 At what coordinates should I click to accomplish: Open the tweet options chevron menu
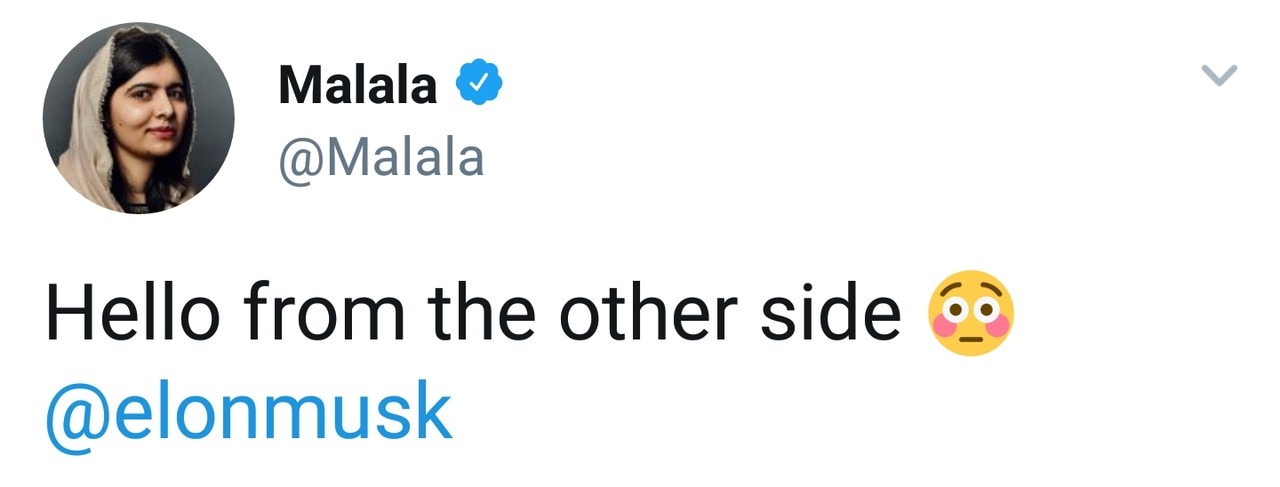tap(1219, 76)
